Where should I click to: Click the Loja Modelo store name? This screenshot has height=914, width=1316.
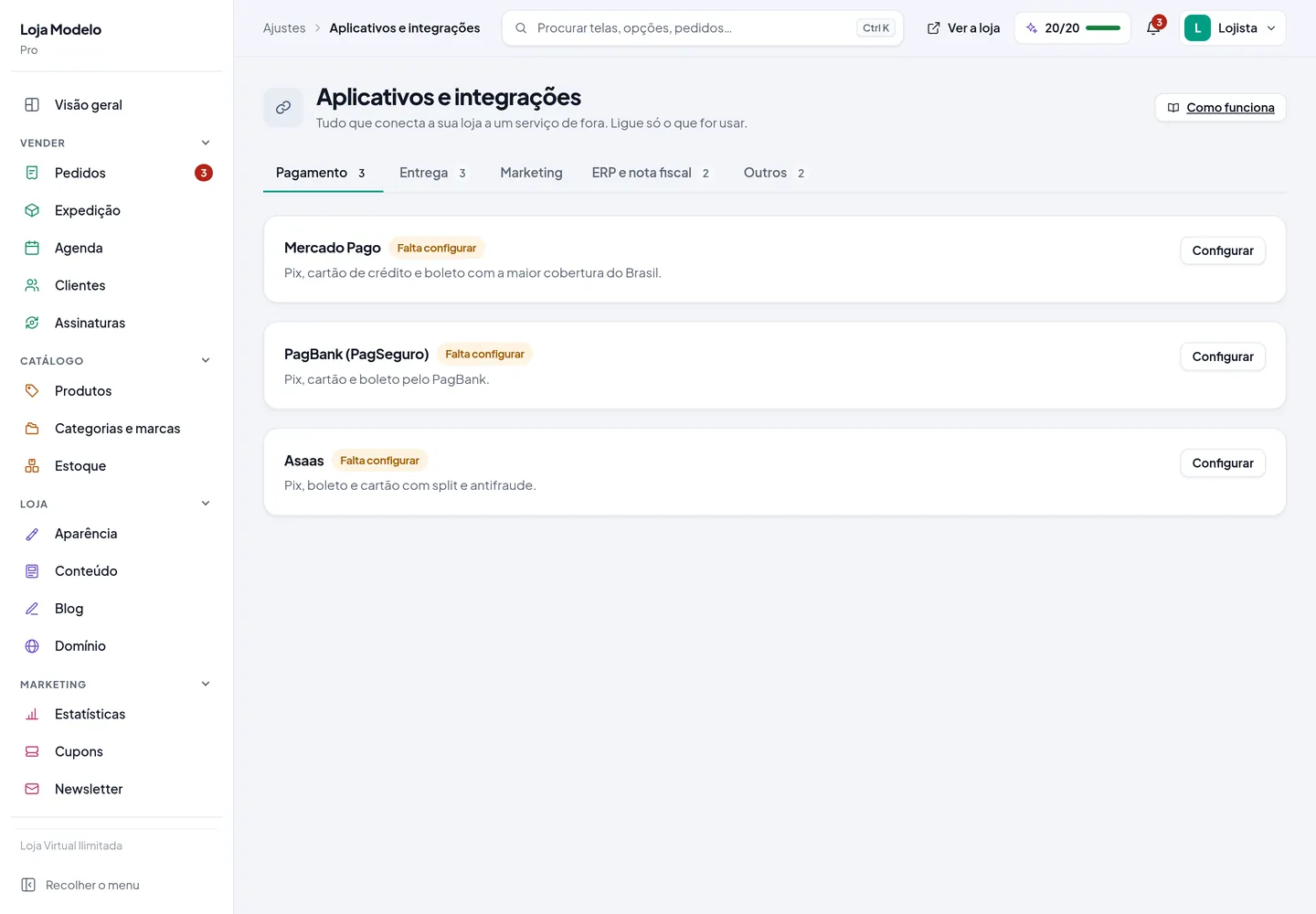[x=60, y=29]
